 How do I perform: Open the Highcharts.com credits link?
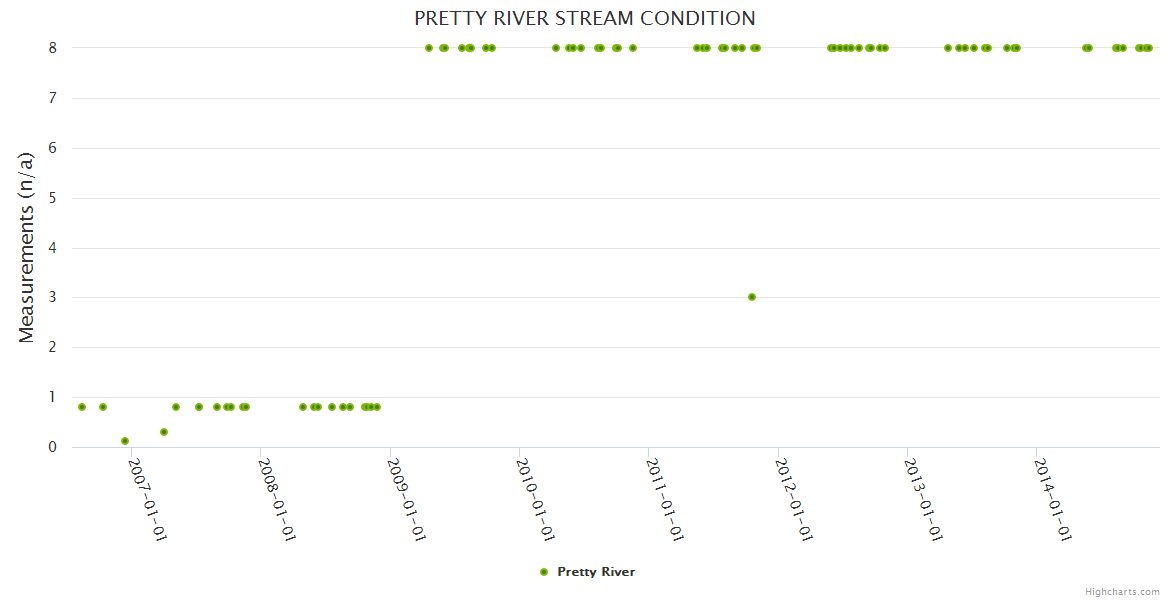1122,592
